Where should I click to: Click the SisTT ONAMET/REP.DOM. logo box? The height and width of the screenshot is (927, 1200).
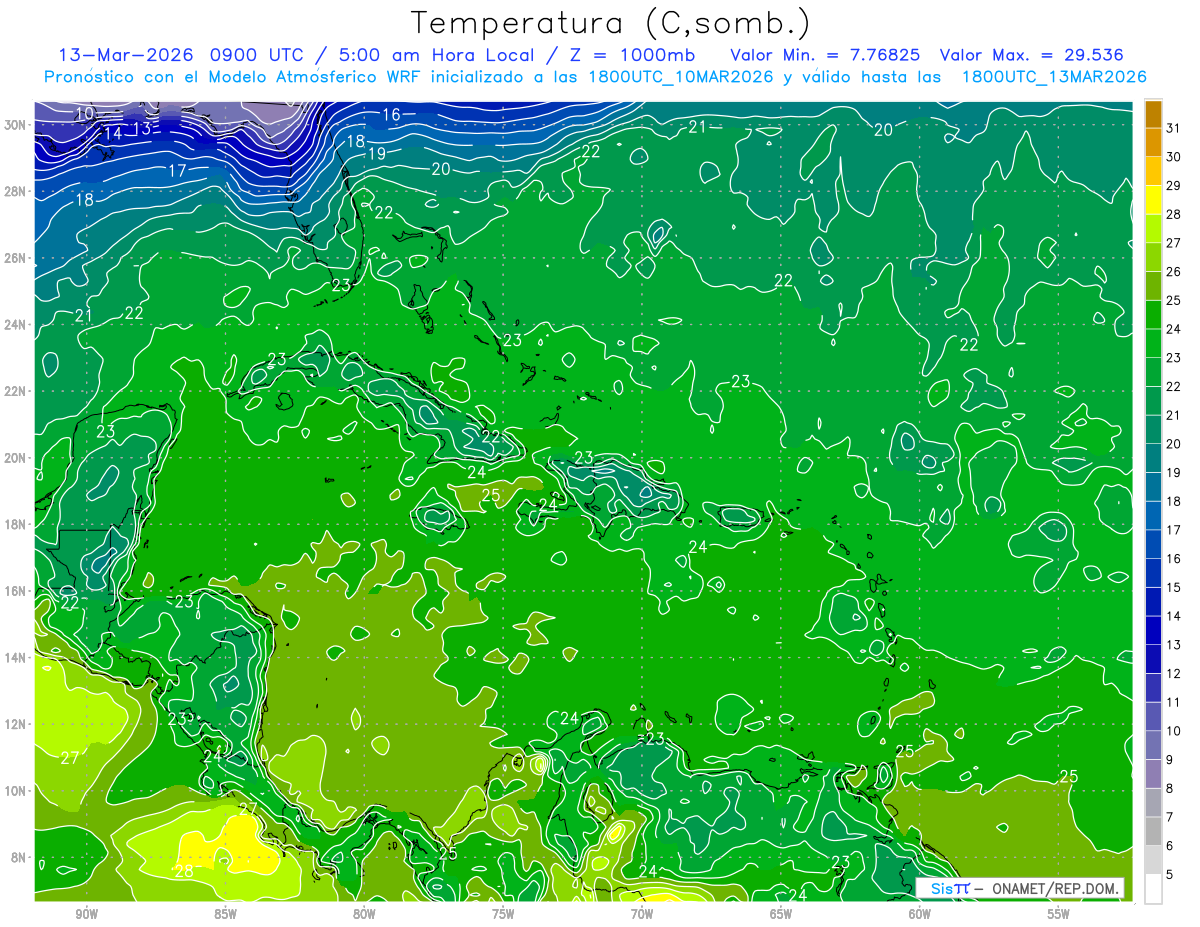point(1019,888)
